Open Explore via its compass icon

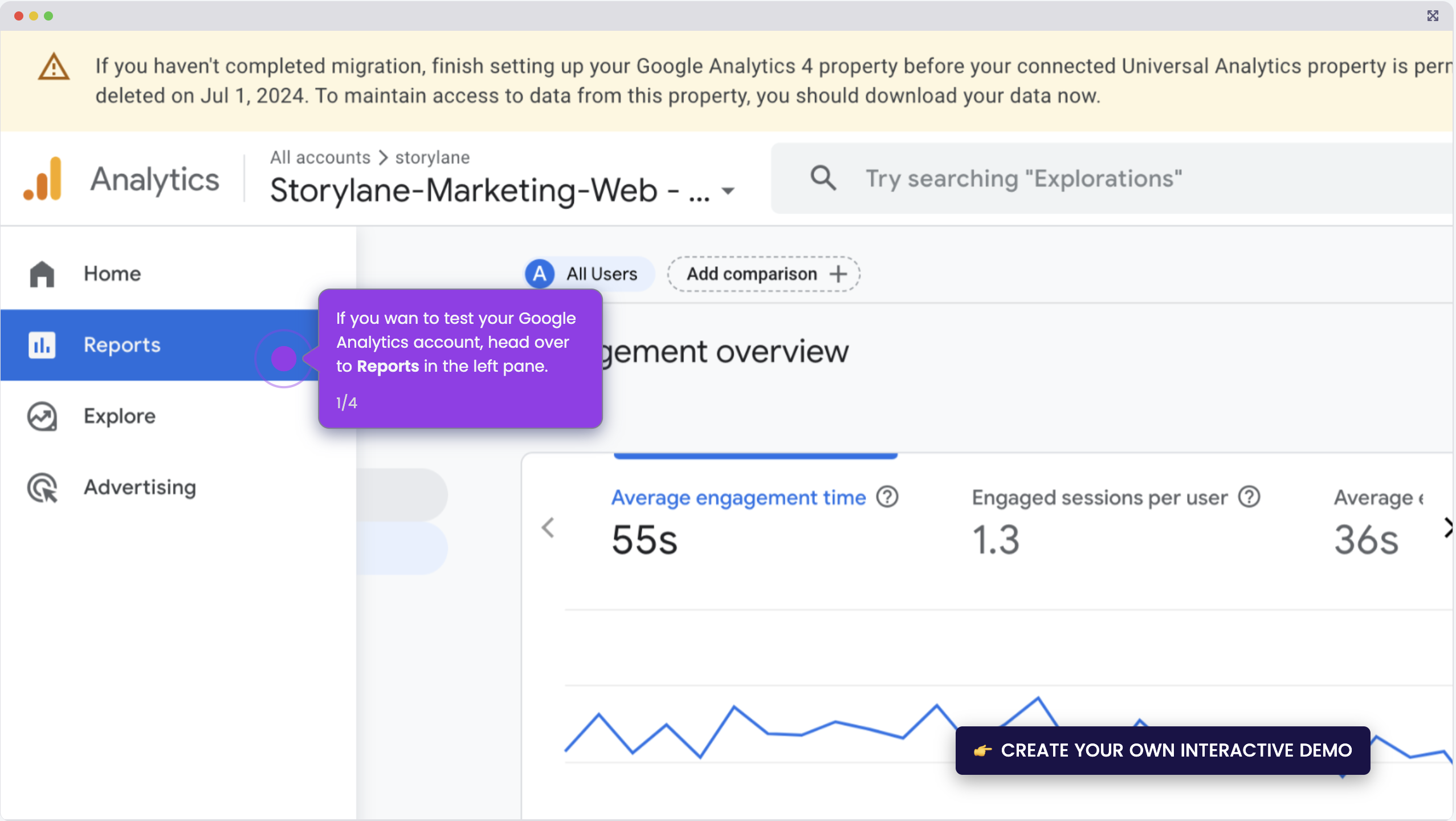point(42,416)
